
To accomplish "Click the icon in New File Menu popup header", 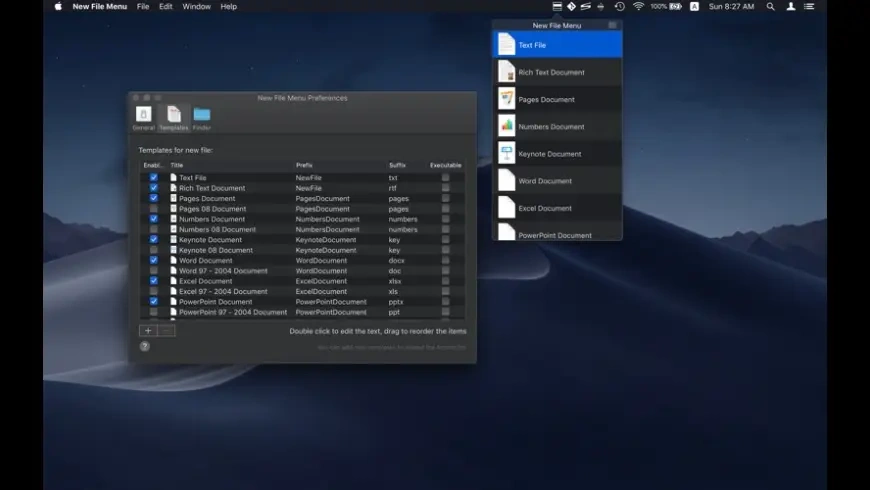I will [x=612, y=25].
